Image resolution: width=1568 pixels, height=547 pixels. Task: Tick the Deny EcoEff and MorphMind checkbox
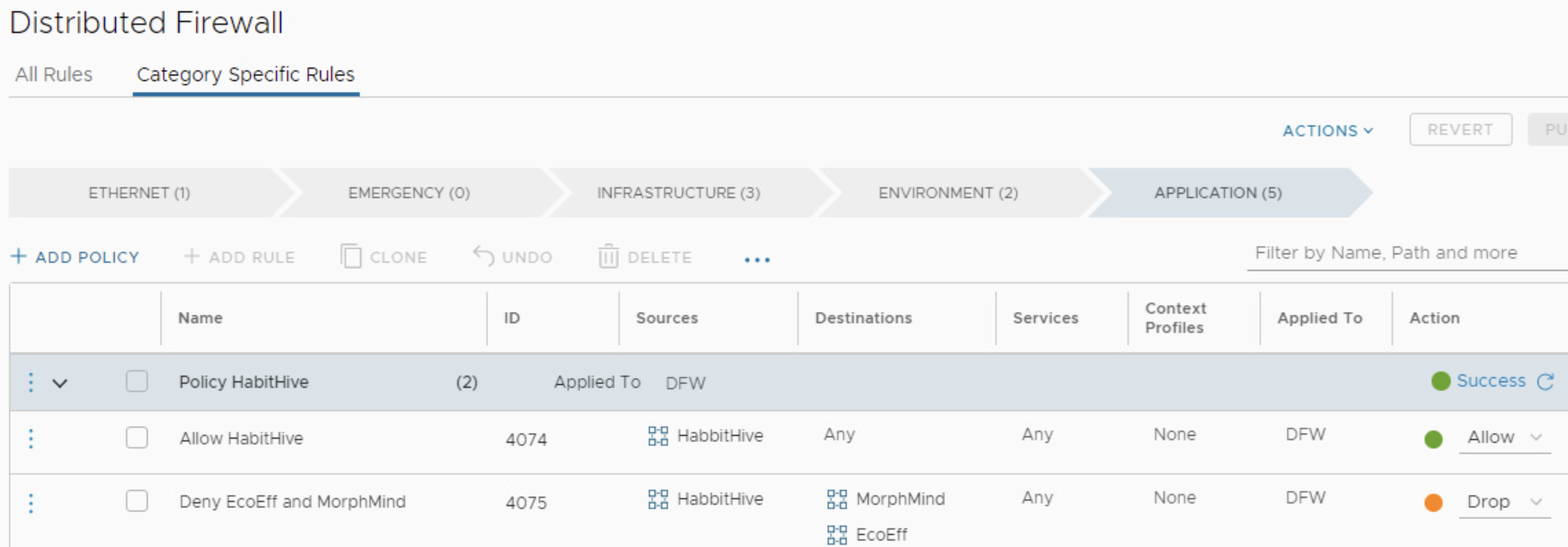click(x=137, y=501)
